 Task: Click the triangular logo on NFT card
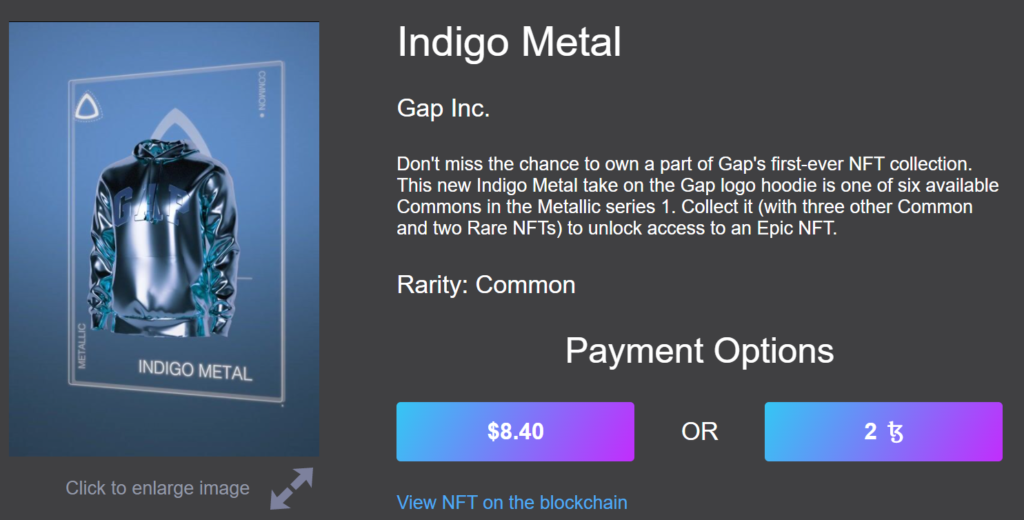(87, 107)
